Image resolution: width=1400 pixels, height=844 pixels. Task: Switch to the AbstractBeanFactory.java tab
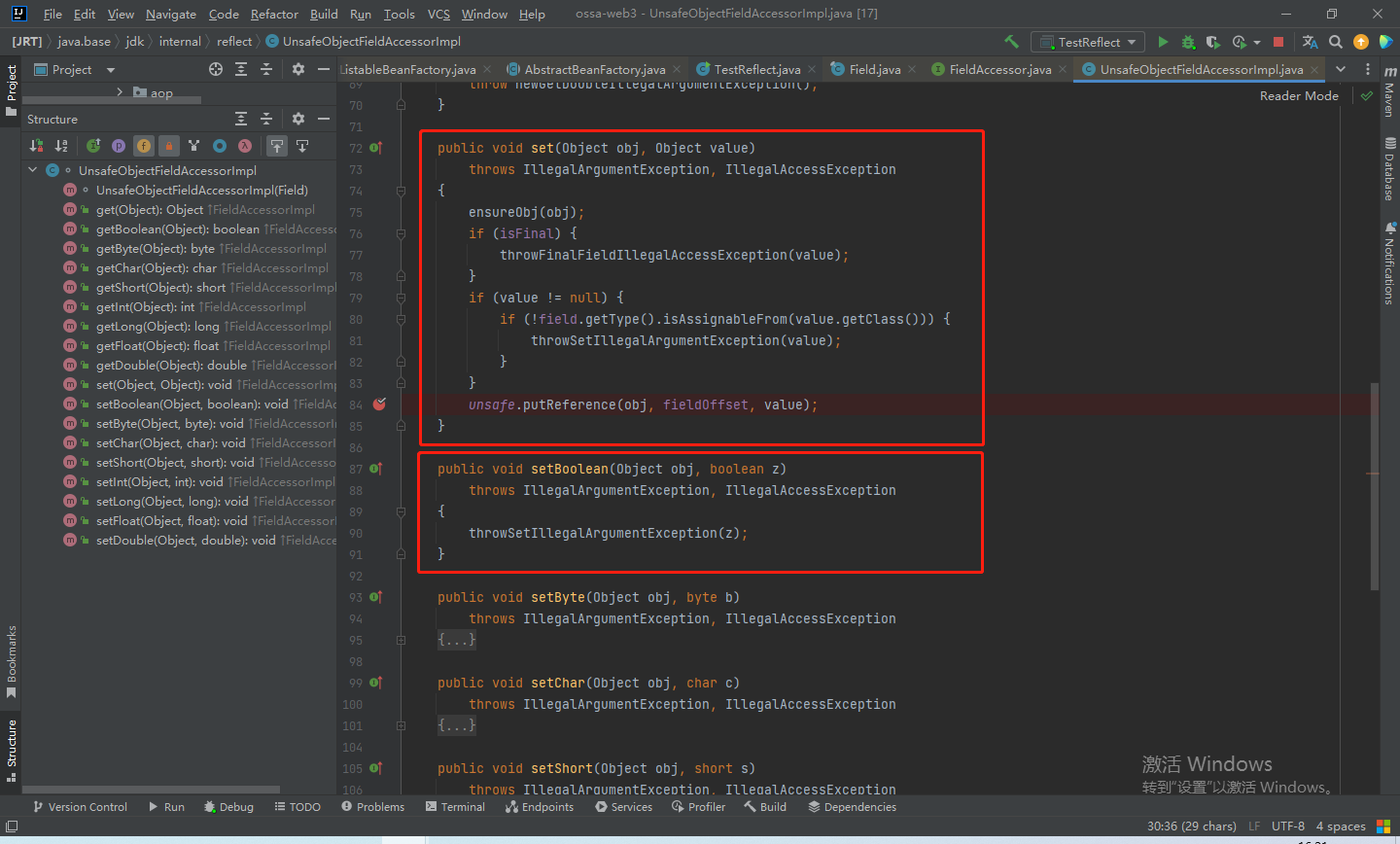(x=595, y=69)
